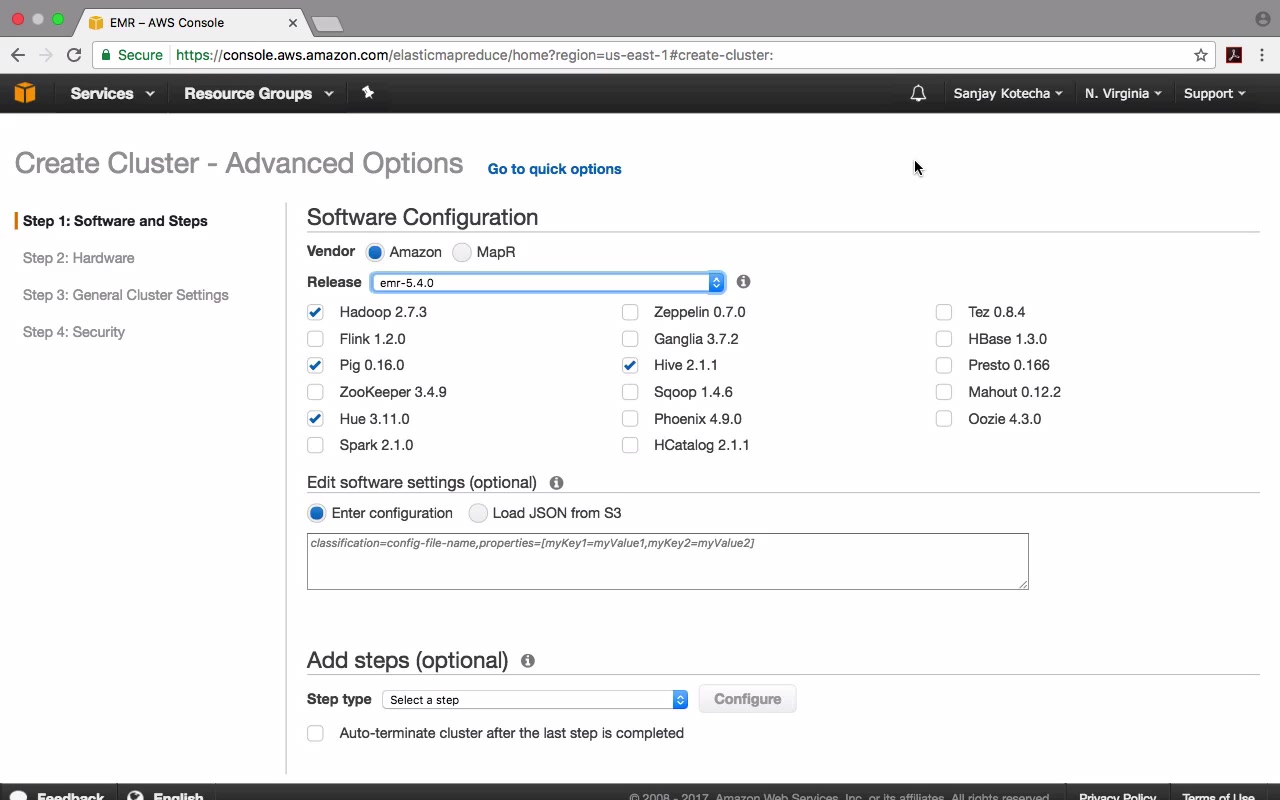Click the Adobe Acrobat extension icon

[1234, 55]
